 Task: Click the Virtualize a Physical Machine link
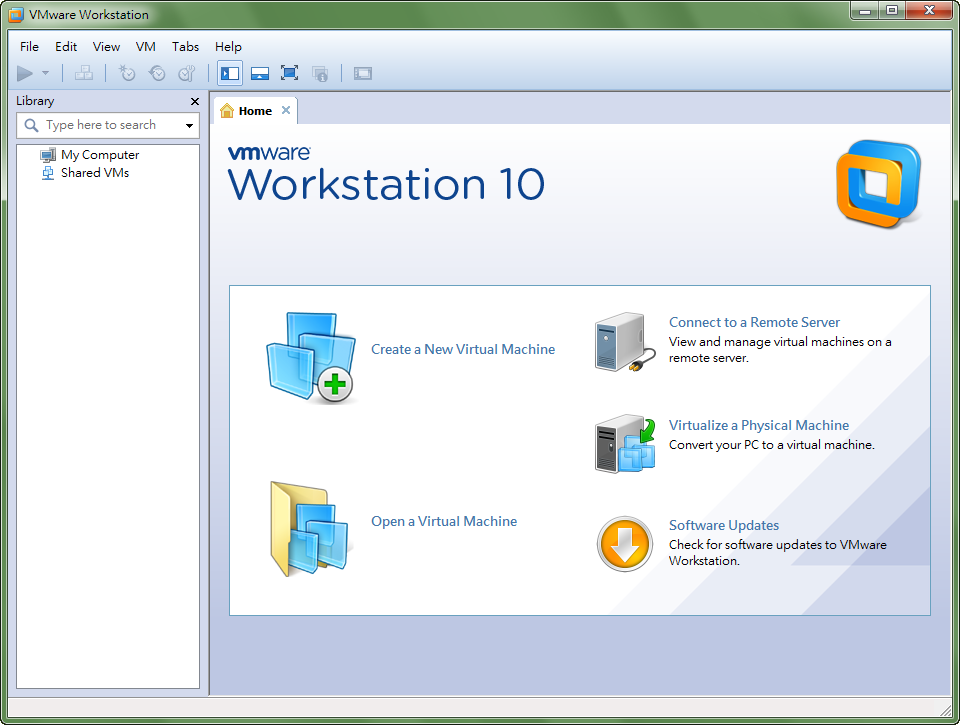pyautogui.click(x=759, y=425)
